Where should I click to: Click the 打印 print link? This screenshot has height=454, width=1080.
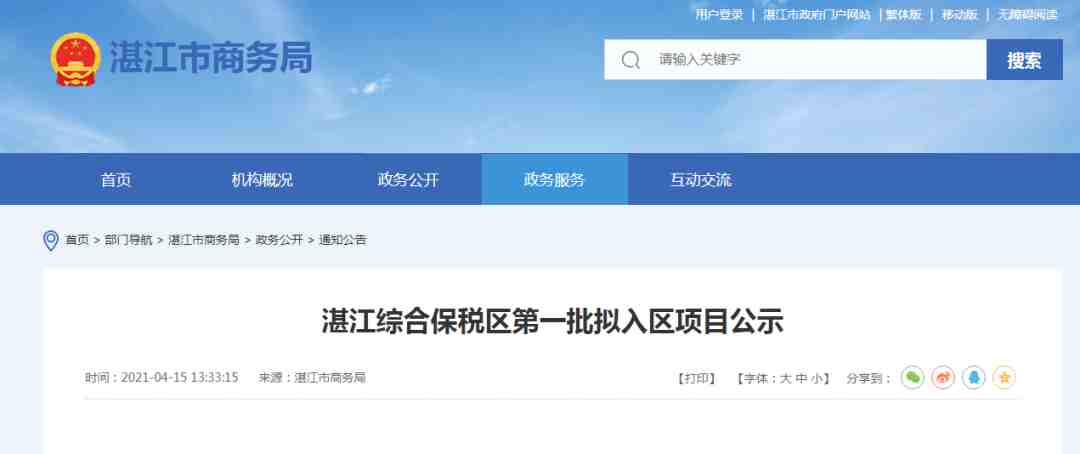click(697, 378)
